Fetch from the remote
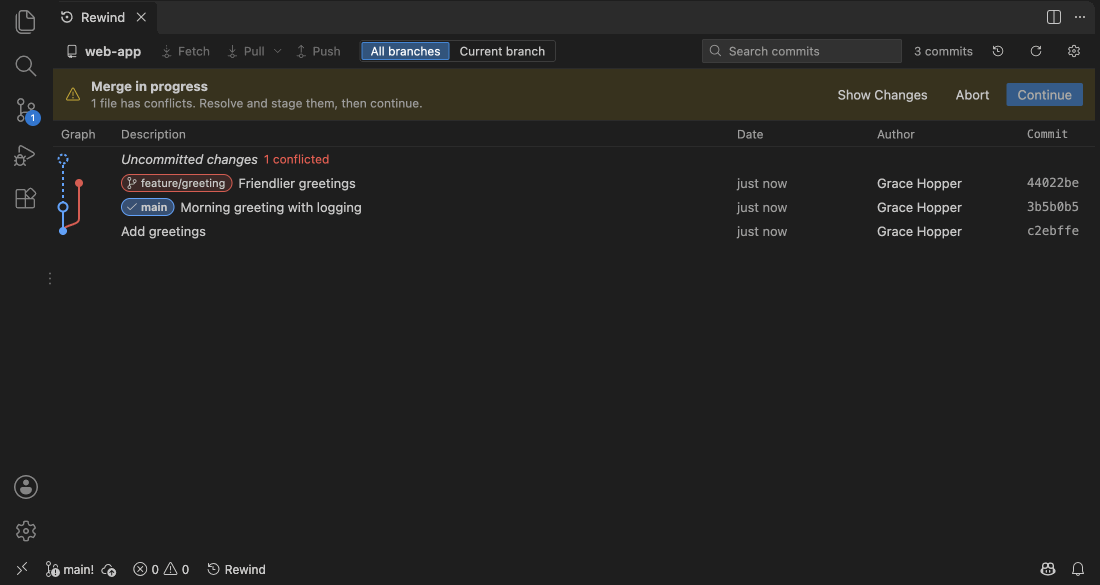The height and width of the screenshot is (585, 1100). 186,51
